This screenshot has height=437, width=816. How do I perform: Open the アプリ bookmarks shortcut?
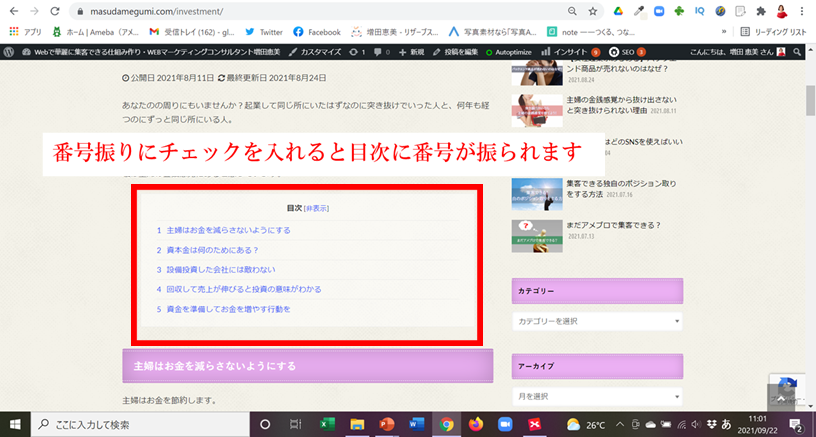26,32
